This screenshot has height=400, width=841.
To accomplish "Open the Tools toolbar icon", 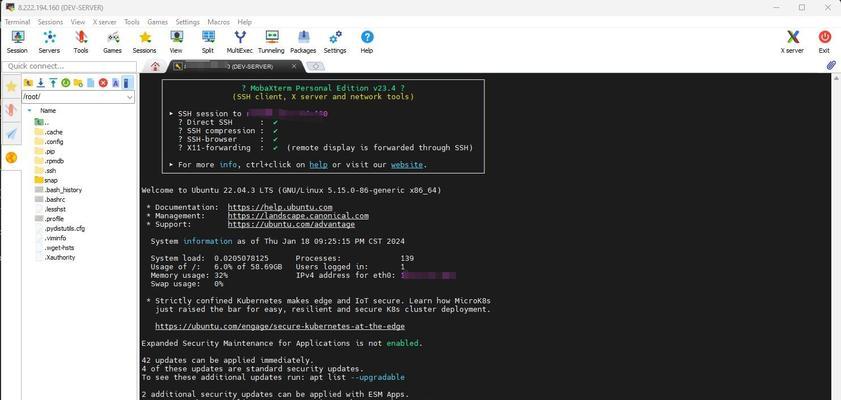I will point(81,42).
